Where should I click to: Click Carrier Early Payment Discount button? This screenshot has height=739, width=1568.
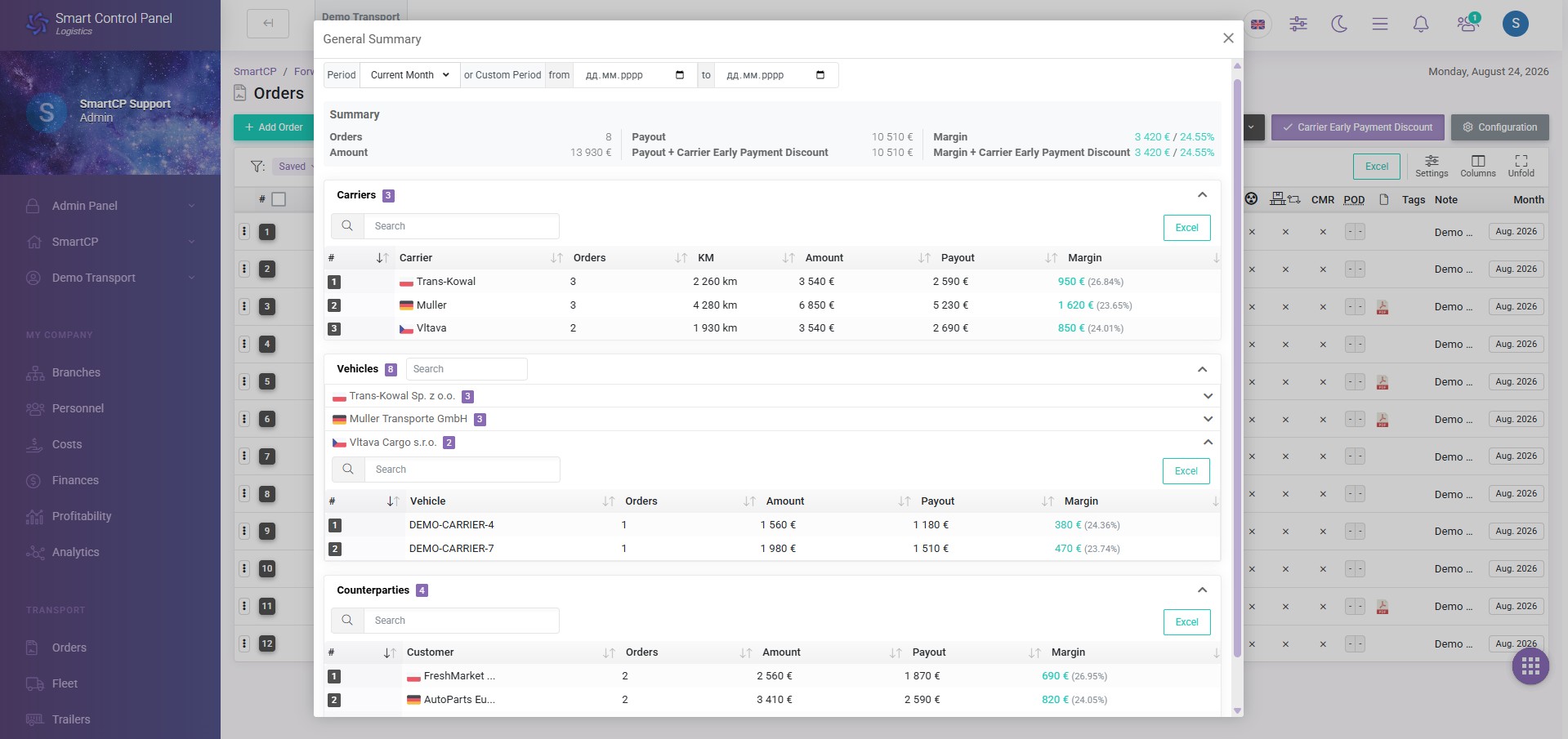(x=1357, y=127)
